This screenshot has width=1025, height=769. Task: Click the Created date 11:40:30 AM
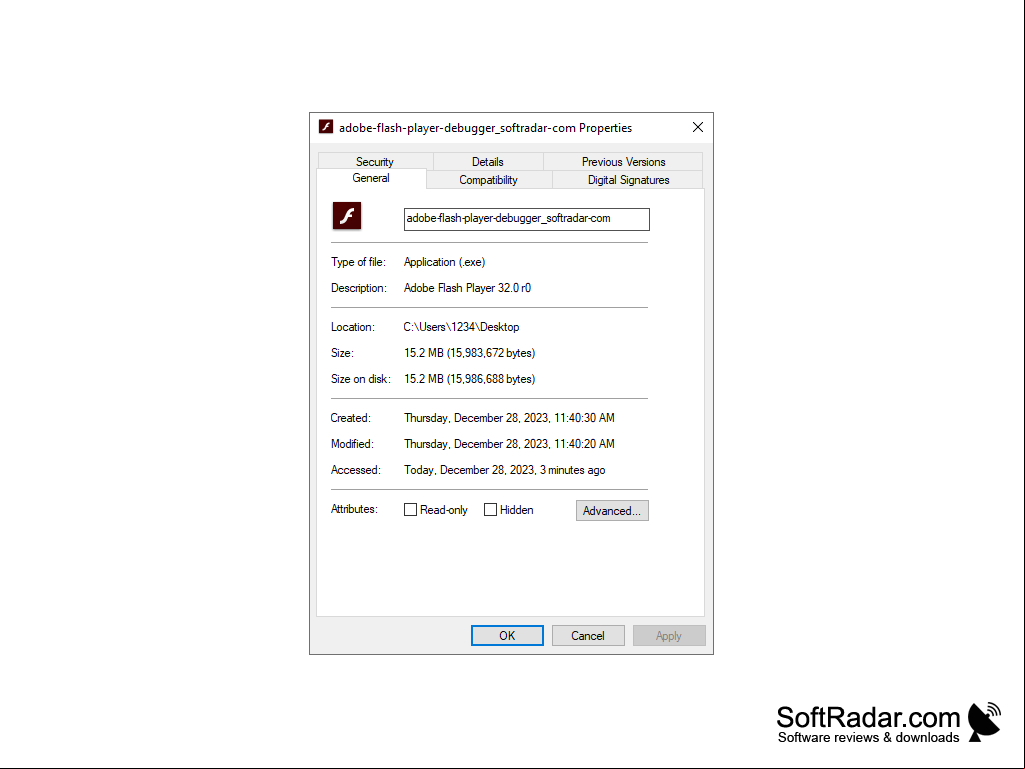pos(509,418)
